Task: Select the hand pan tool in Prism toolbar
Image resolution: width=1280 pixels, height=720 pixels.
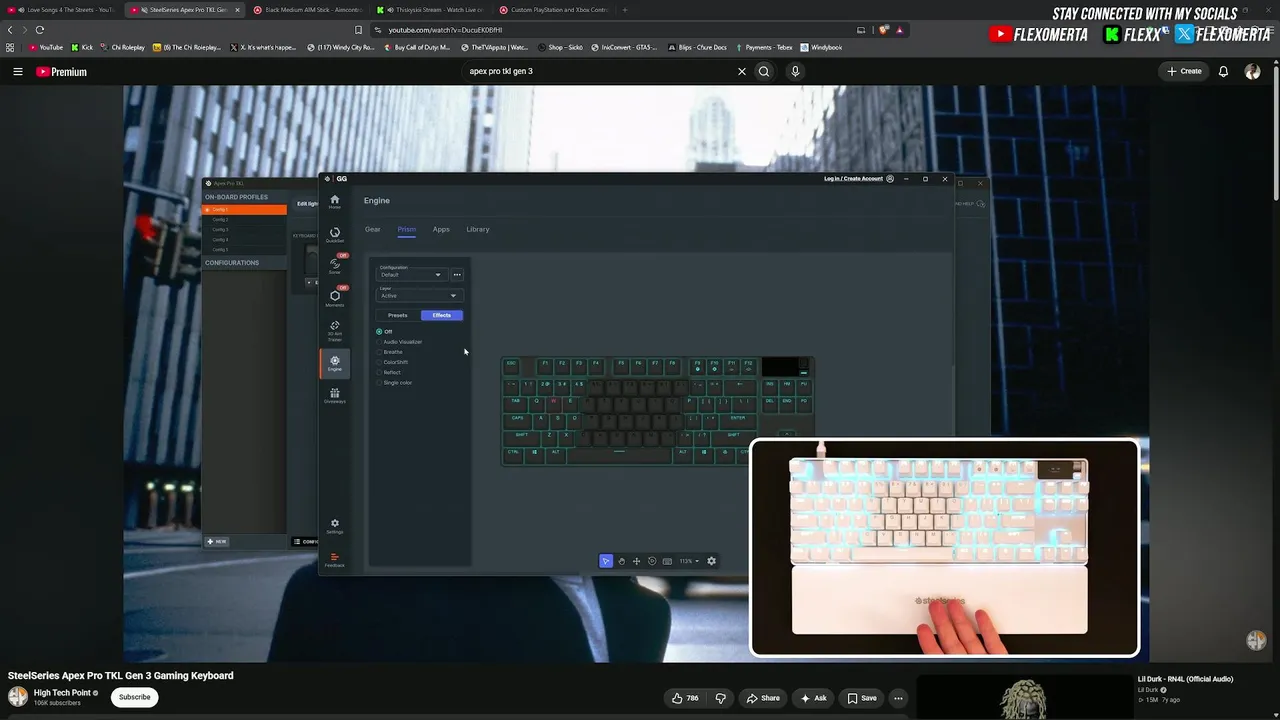Action: [621, 561]
